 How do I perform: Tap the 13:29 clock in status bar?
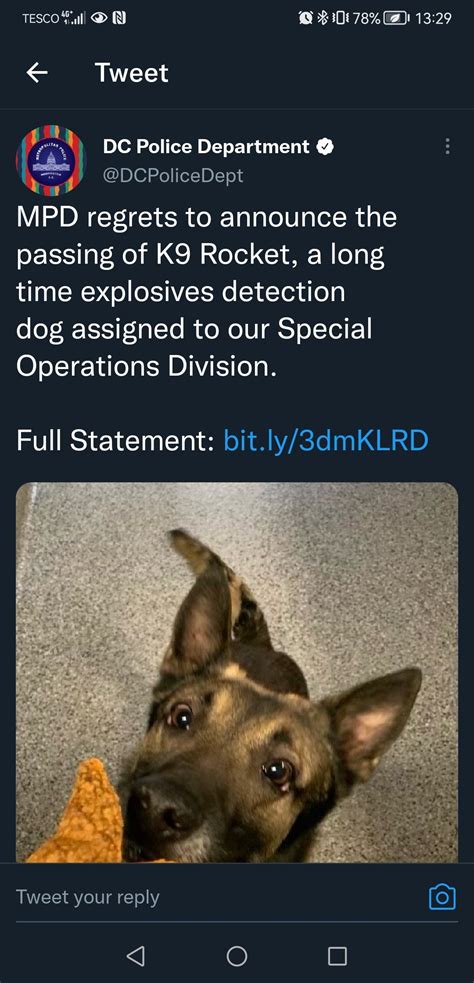pos(433,18)
